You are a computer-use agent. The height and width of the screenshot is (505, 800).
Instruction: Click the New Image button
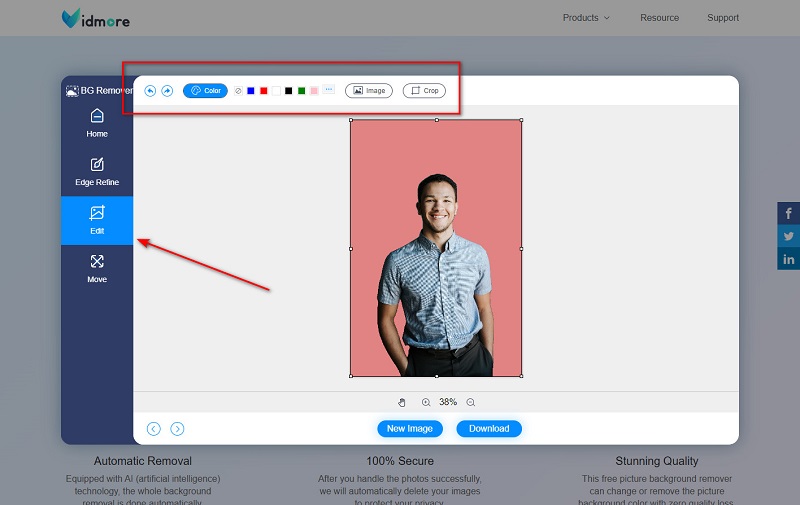click(410, 429)
